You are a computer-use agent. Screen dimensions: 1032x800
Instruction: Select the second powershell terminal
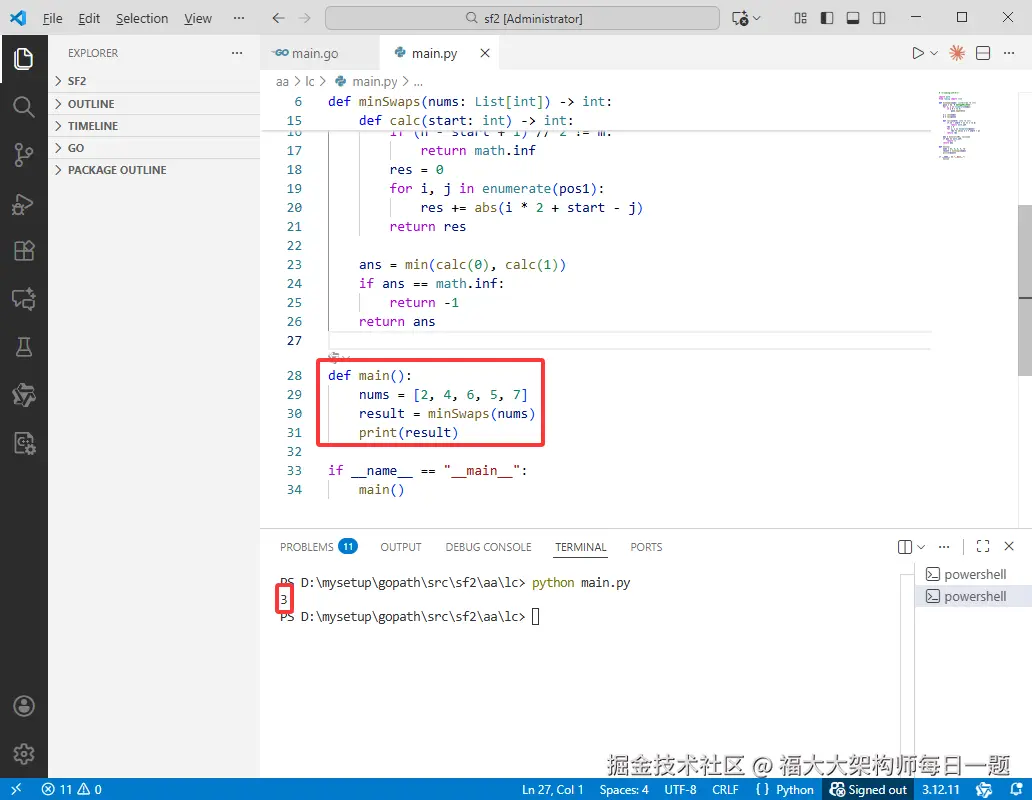point(973,596)
